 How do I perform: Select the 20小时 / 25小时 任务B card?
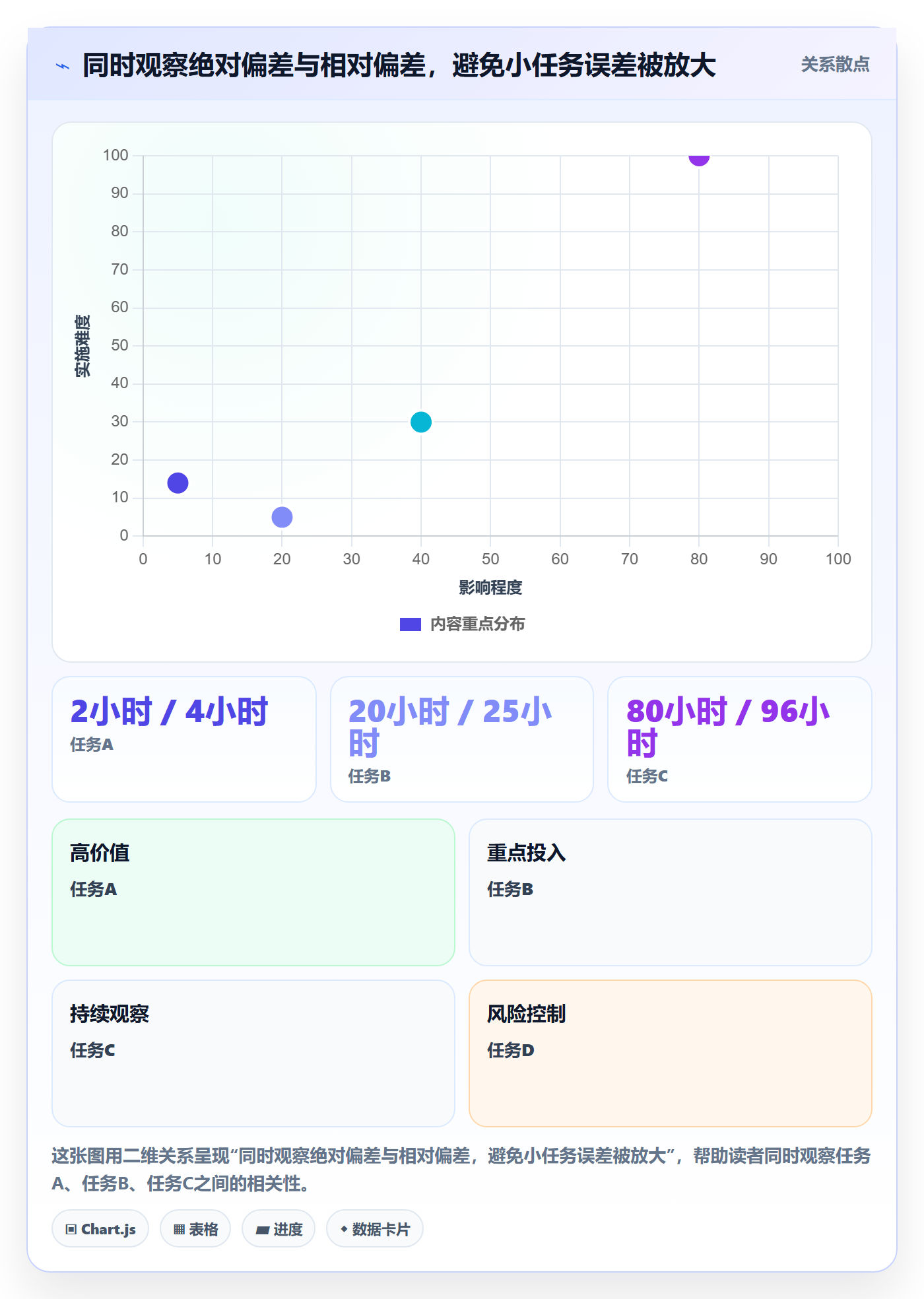pyautogui.click(x=462, y=739)
